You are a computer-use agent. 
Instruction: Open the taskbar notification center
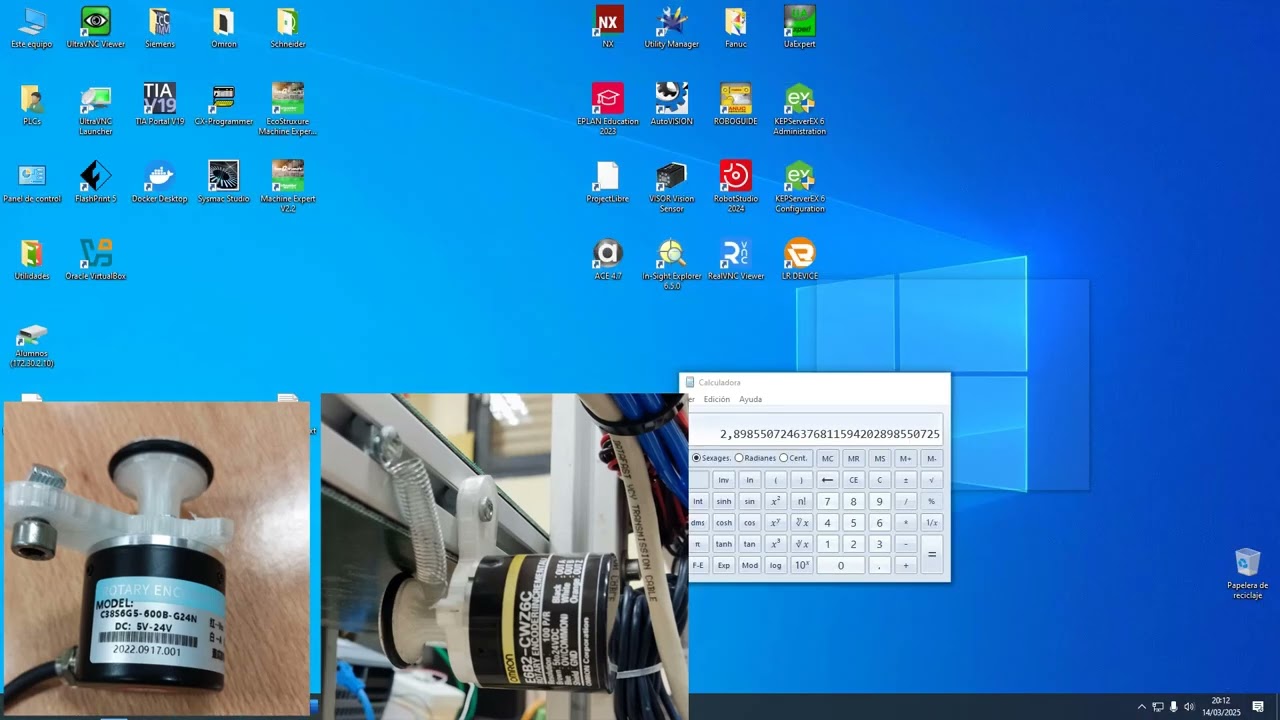(1258, 707)
